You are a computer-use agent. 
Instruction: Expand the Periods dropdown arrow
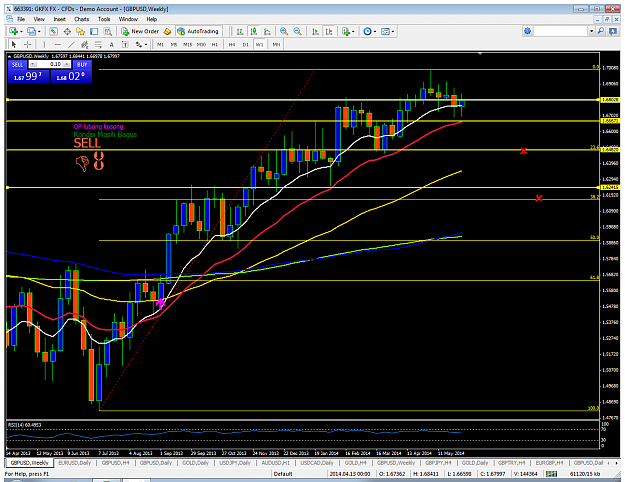pyautogui.click(x=375, y=31)
